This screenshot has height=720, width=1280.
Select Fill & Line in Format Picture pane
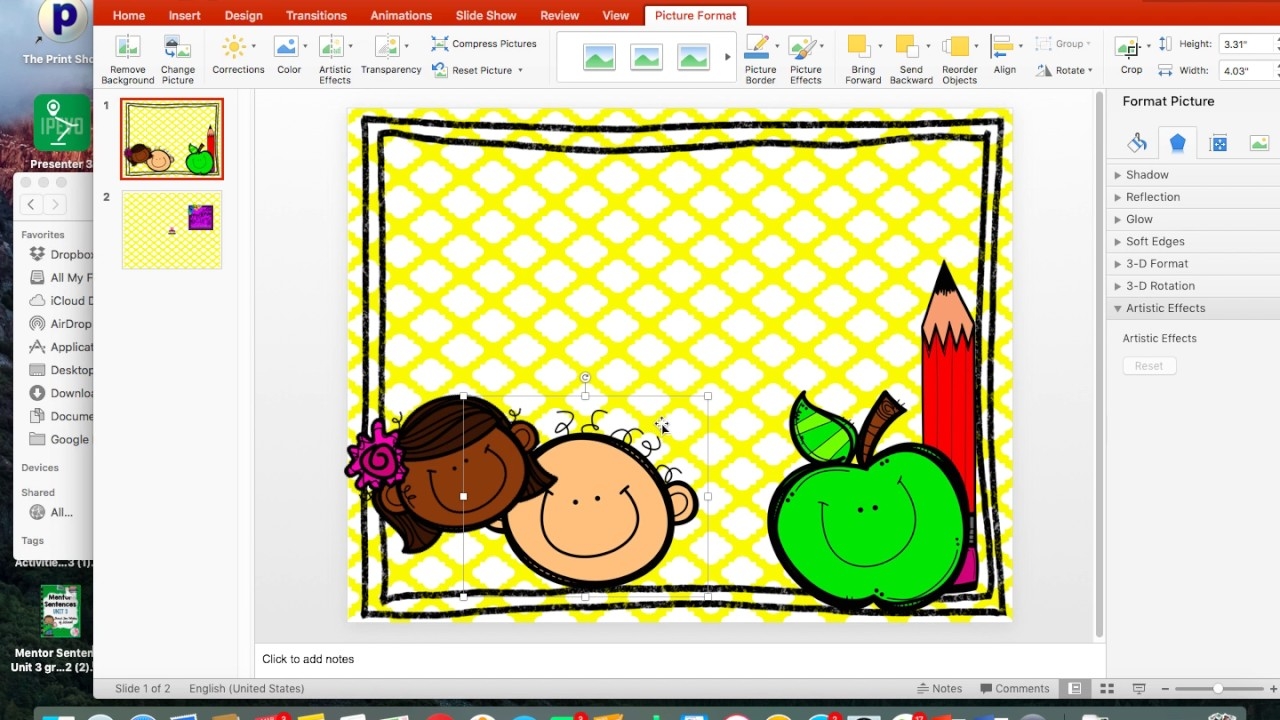(1136, 142)
